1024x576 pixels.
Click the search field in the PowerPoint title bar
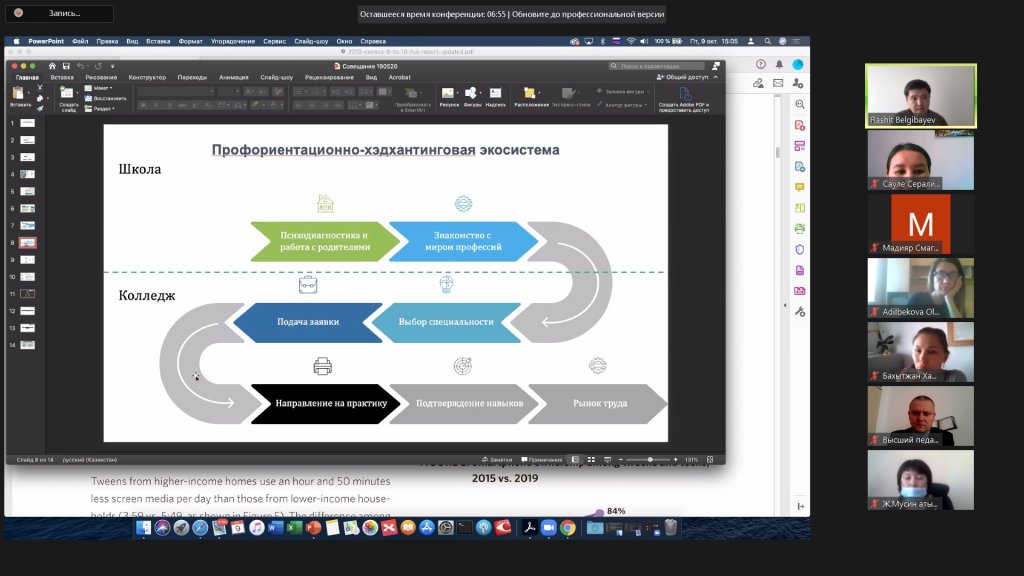coord(657,66)
